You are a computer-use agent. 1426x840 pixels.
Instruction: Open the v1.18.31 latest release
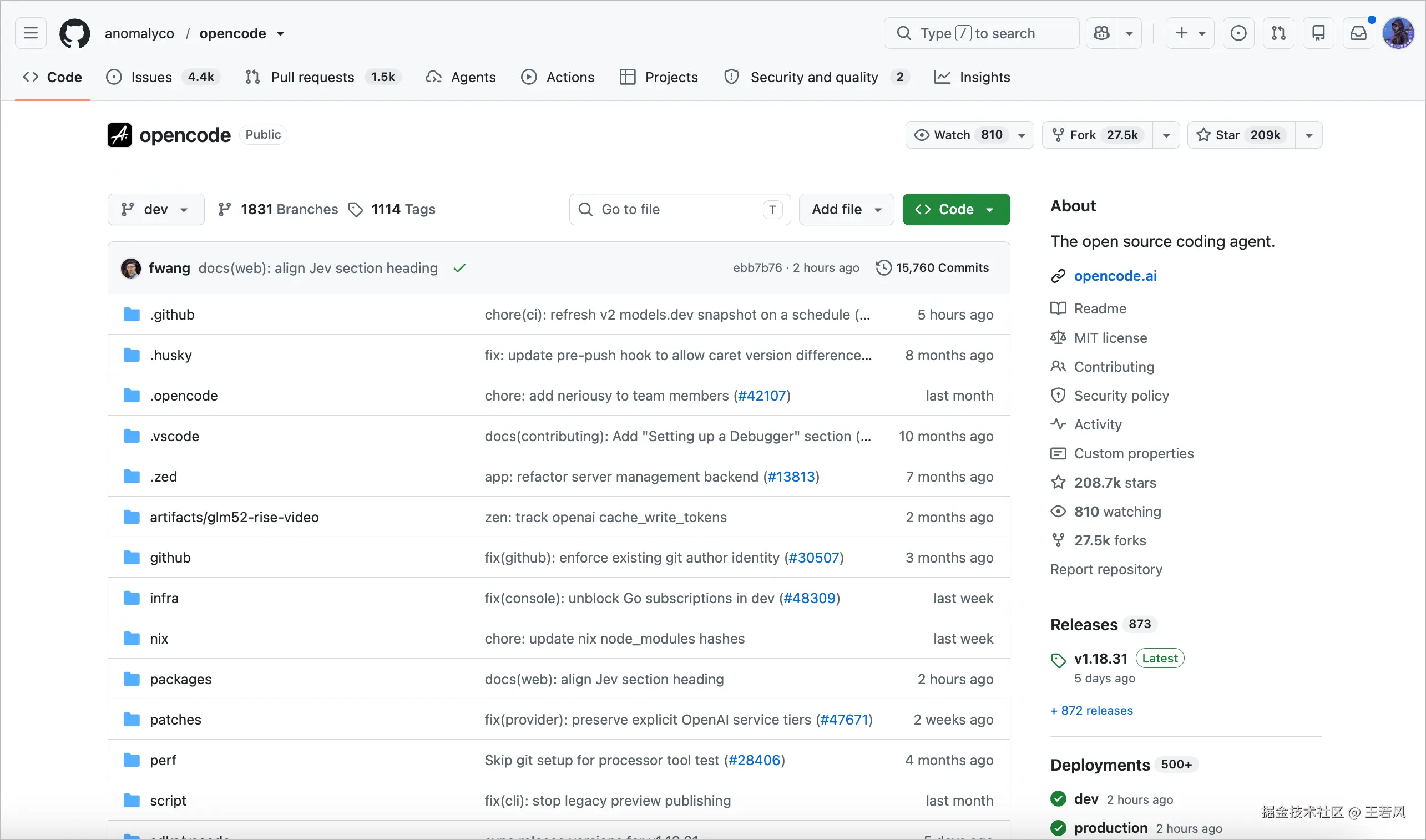coord(1100,659)
